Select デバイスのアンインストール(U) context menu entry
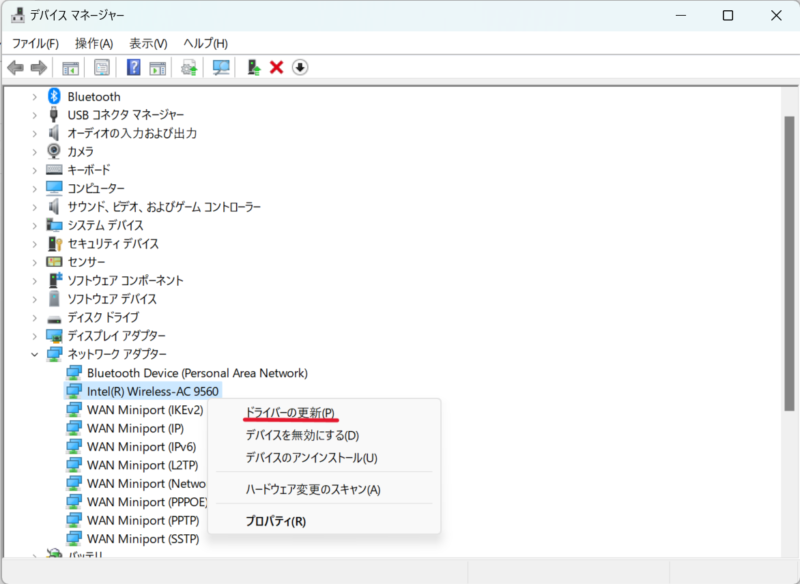Image resolution: width=800 pixels, height=584 pixels. click(x=324, y=458)
